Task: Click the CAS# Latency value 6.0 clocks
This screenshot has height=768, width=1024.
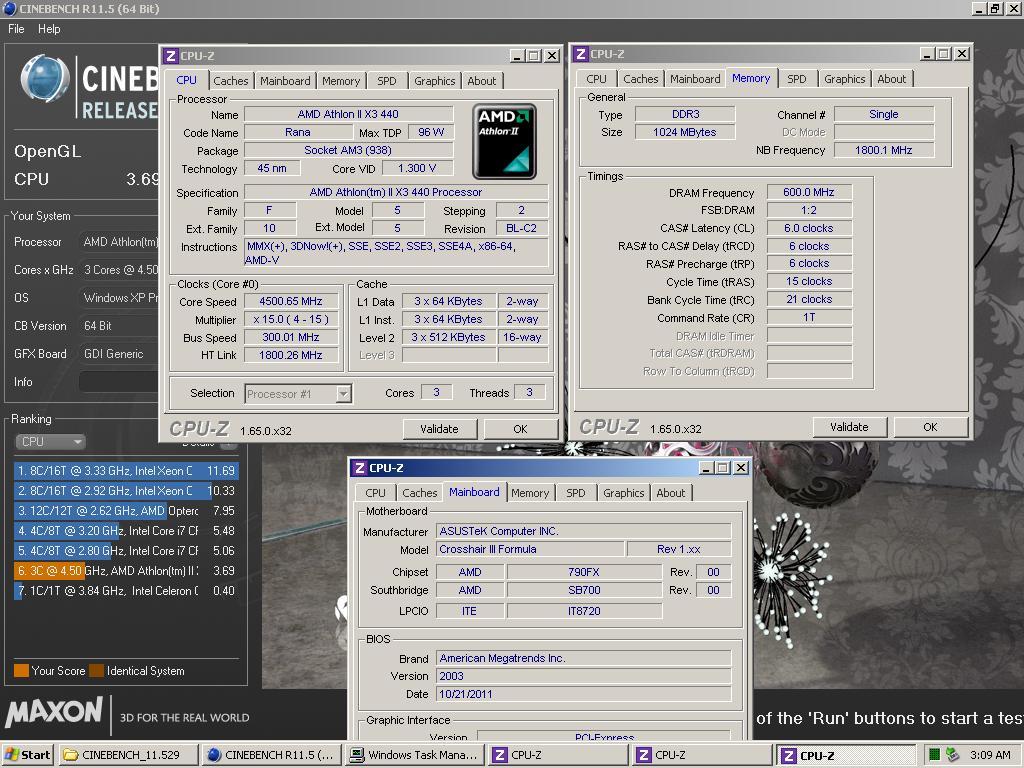Action: point(809,229)
